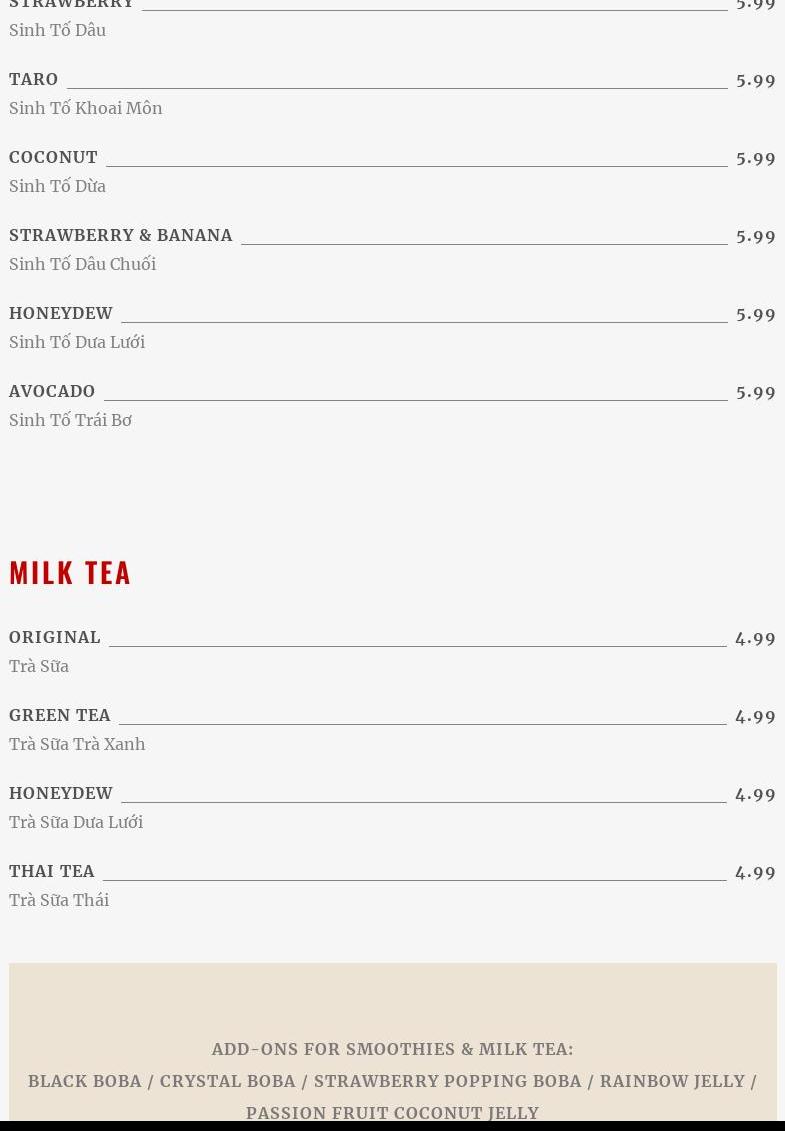Click the Sinh Tố Trái Bơ text
This screenshot has height=1131, width=785.
click(70, 420)
